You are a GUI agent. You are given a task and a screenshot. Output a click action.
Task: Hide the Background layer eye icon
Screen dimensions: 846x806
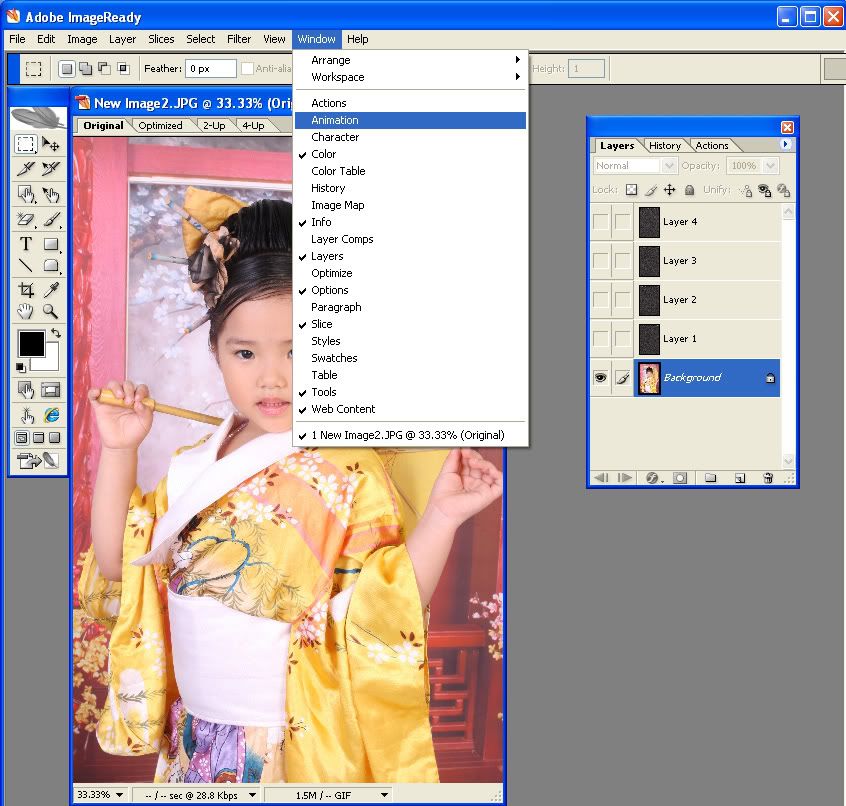600,378
